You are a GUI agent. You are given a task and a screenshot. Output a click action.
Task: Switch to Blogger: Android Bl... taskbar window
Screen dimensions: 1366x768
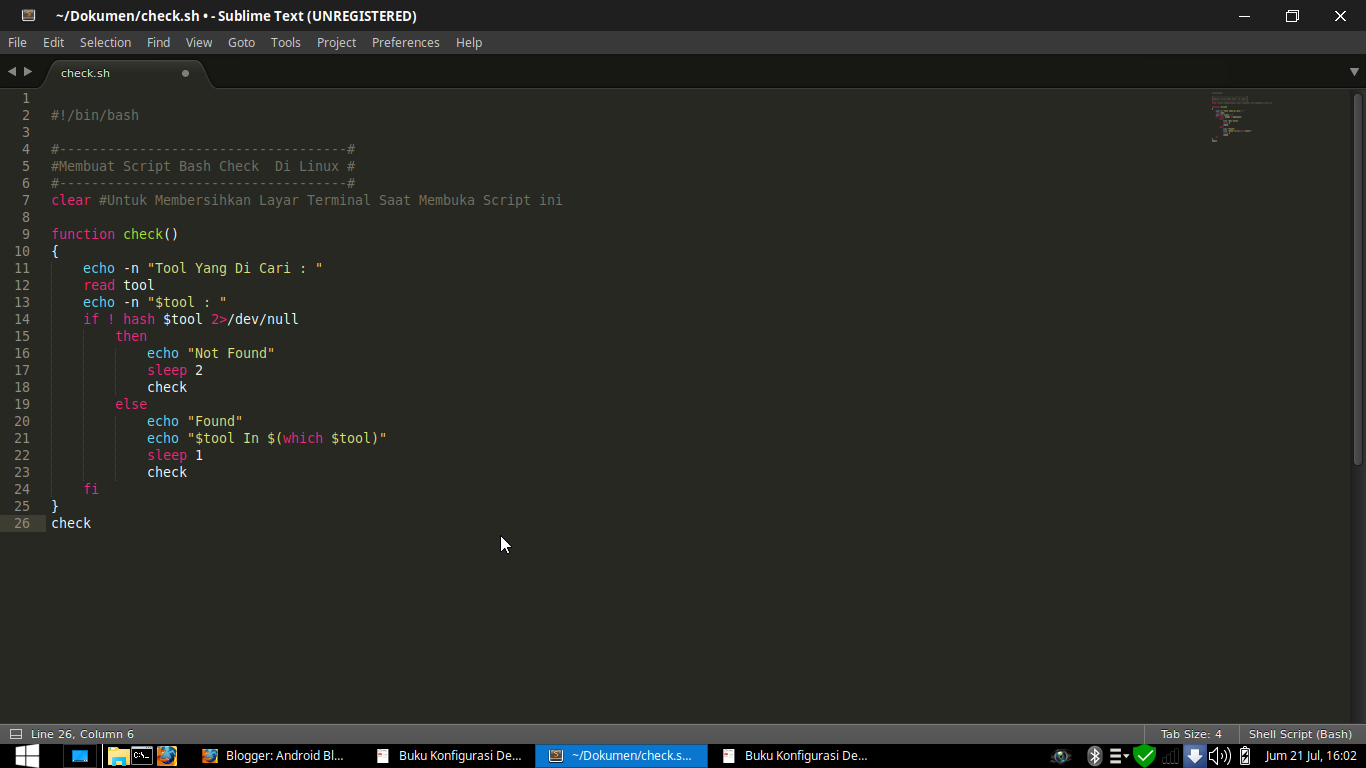click(x=274, y=756)
